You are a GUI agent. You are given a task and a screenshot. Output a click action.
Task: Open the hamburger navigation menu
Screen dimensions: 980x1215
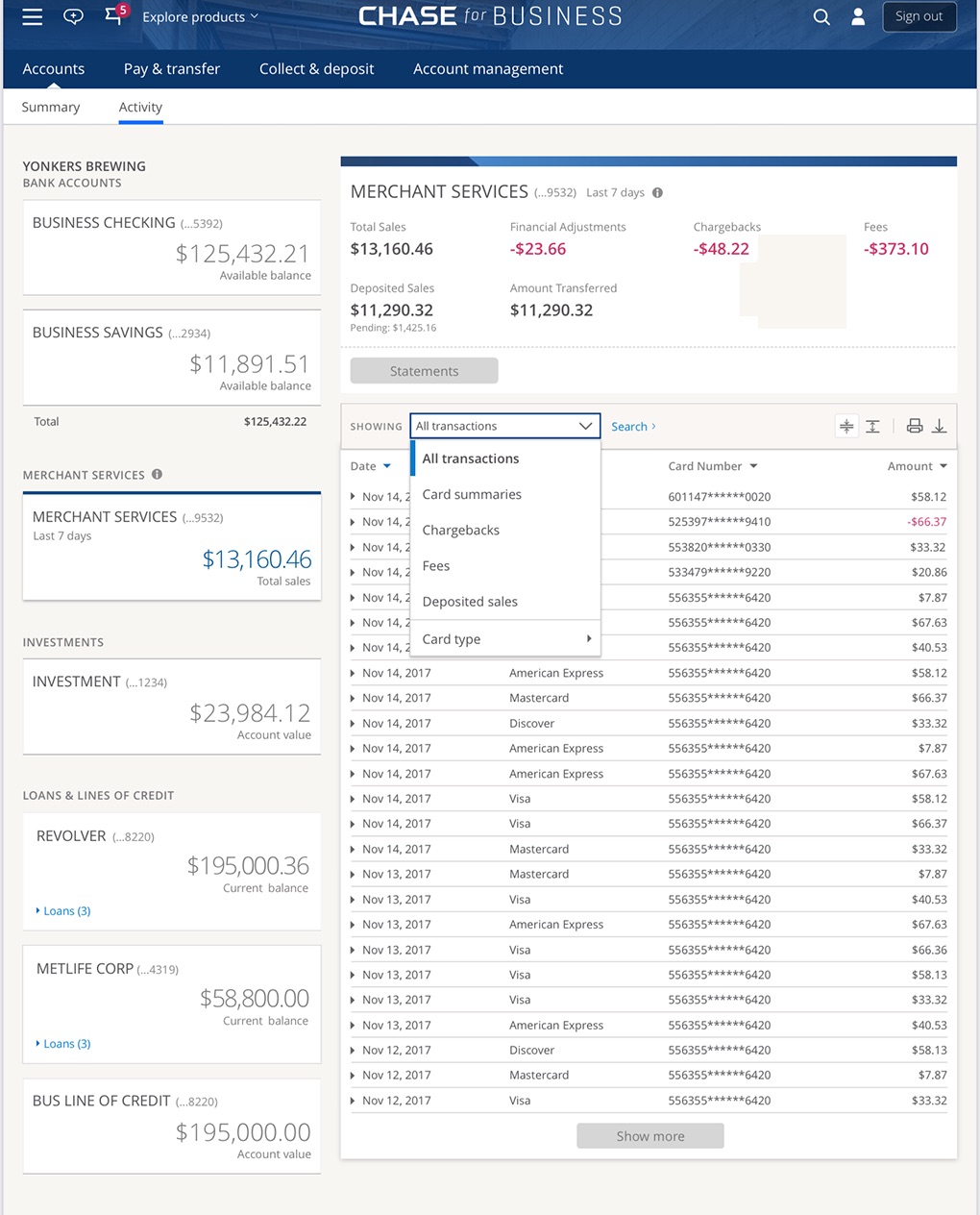(x=33, y=17)
